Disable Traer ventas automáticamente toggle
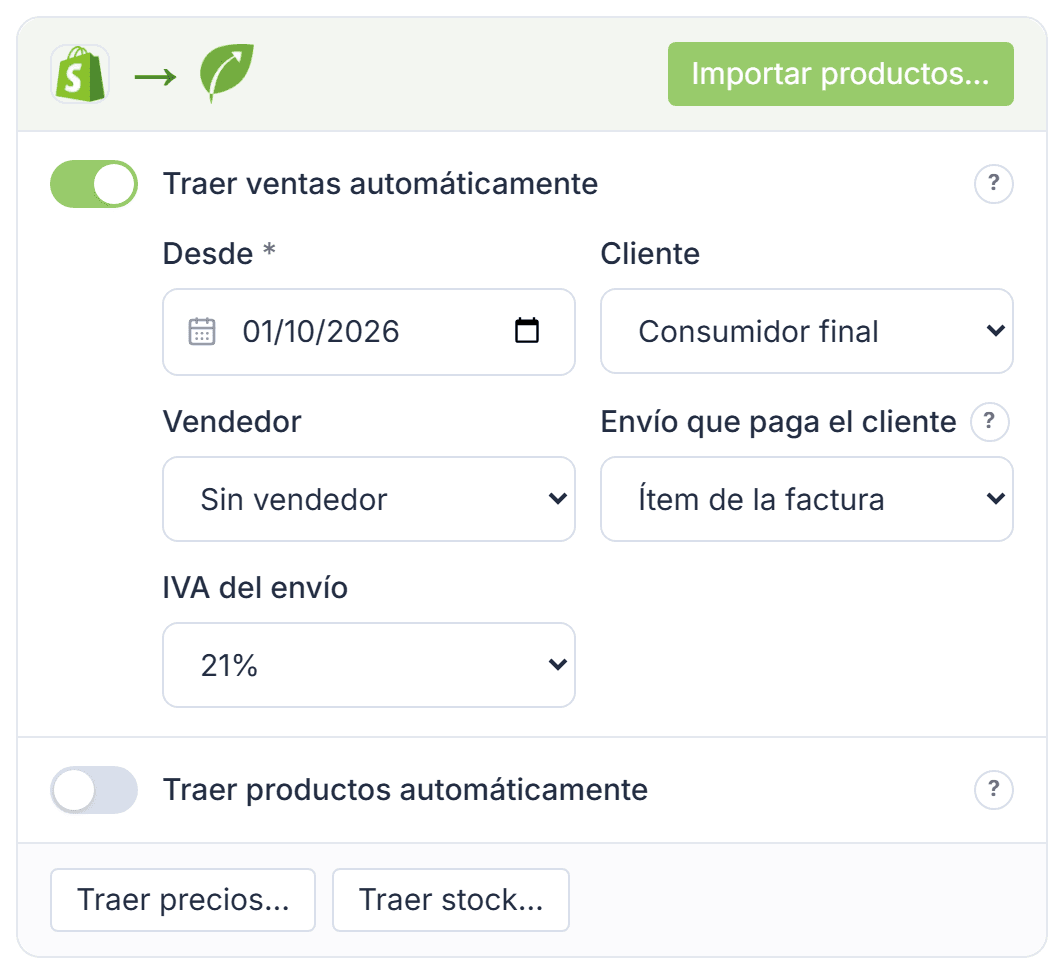This screenshot has width=1064, height=974. [94, 184]
